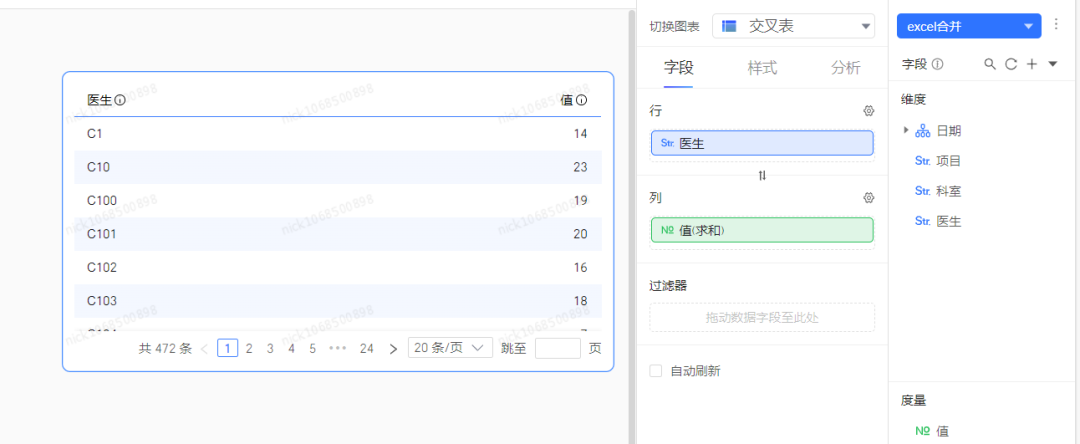The image size is (1080, 444).
Task: Go to page 2 of the table
Action: (249, 348)
